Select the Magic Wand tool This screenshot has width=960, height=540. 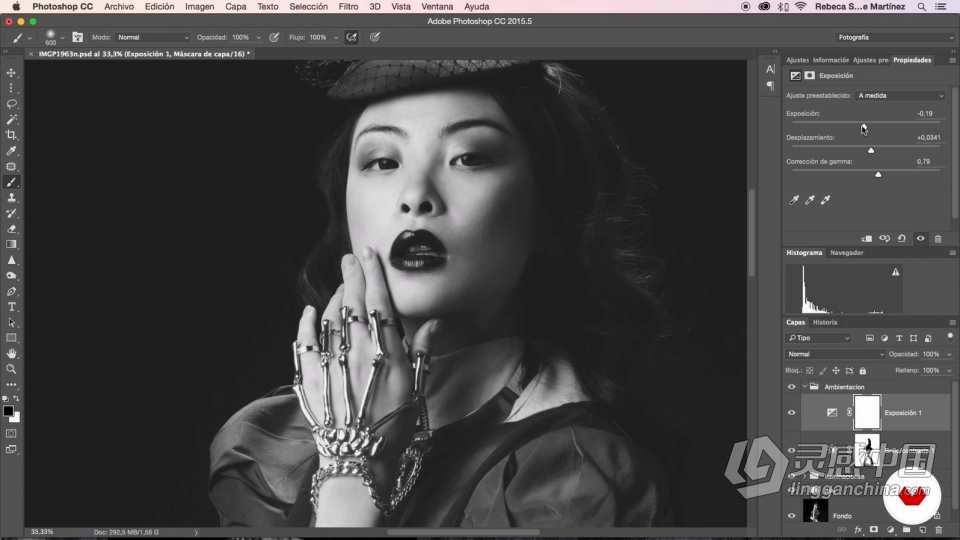coord(11,119)
